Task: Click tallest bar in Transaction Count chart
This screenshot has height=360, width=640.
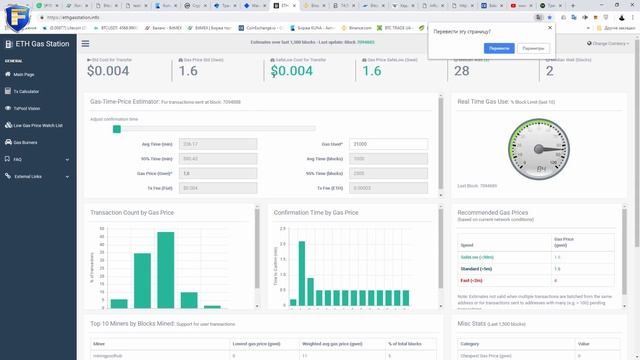Action: [x=166, y=270]
